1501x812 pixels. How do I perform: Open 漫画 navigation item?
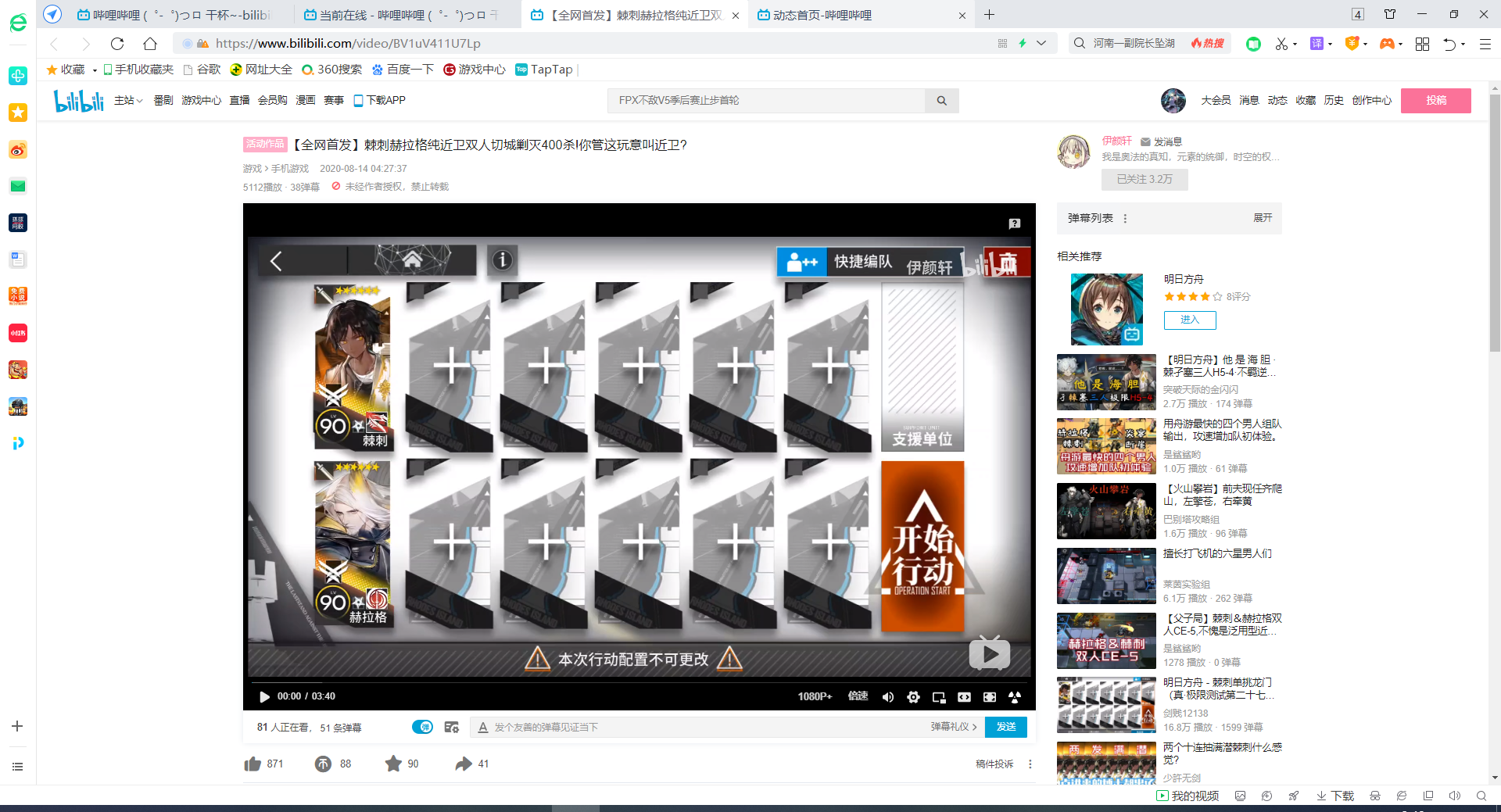click(x=306, y=101)
